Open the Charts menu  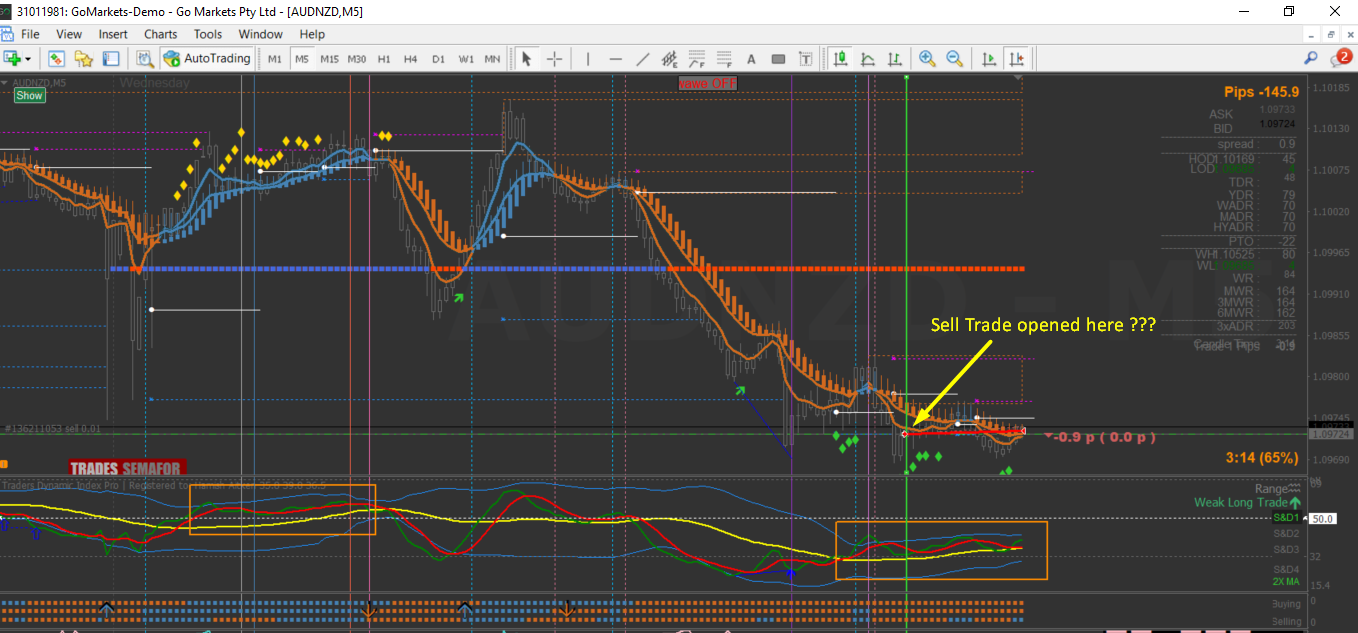160,34
